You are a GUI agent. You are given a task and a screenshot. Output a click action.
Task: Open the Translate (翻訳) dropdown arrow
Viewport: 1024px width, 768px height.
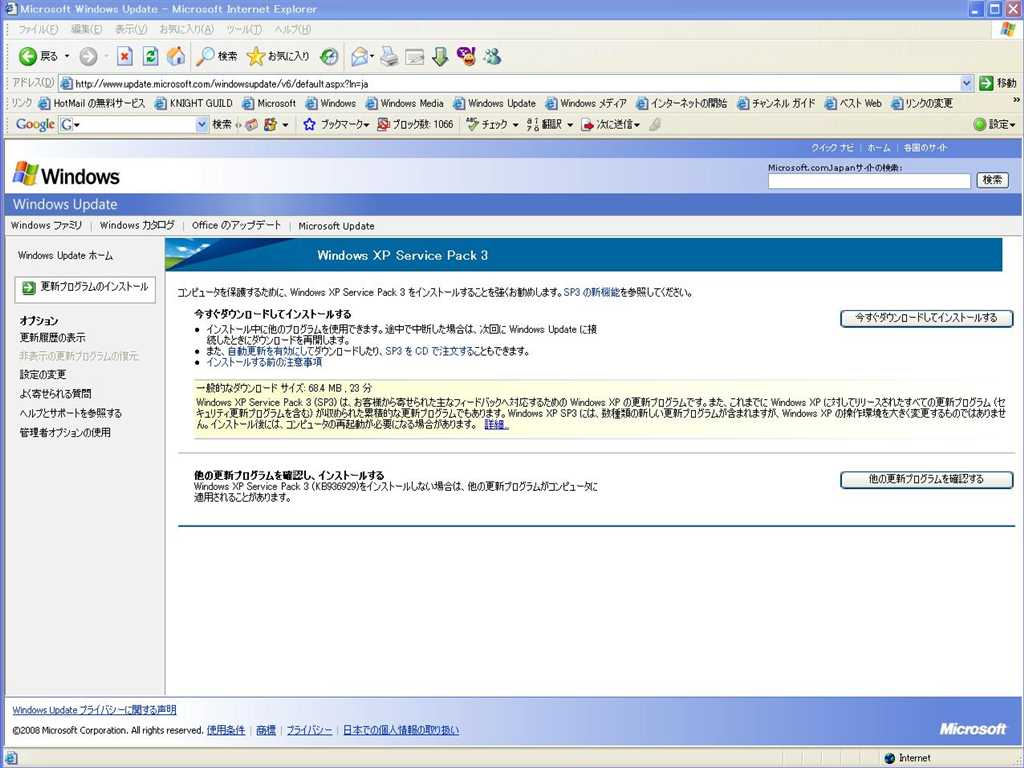569,124
